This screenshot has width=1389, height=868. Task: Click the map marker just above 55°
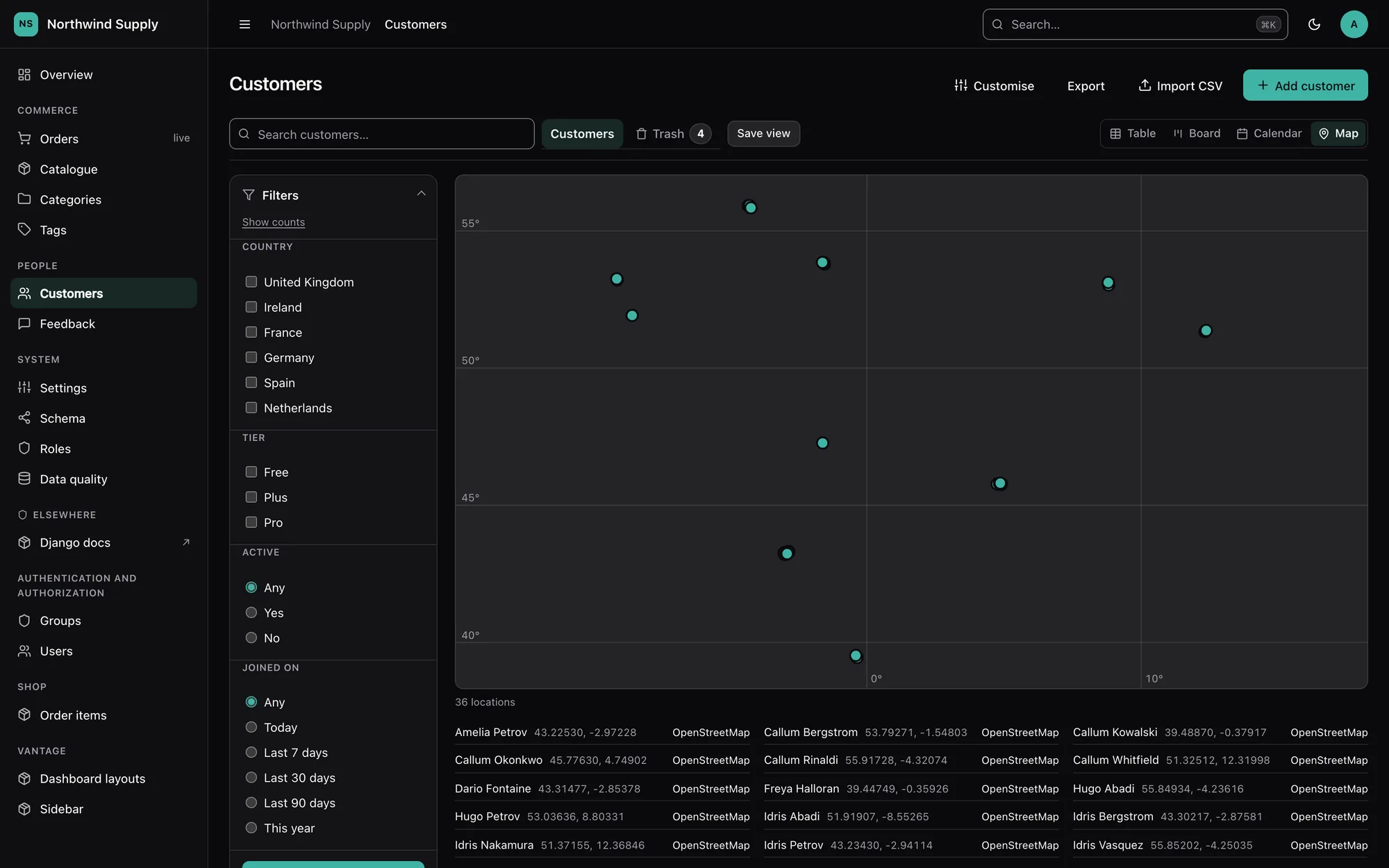click(750, 208)
